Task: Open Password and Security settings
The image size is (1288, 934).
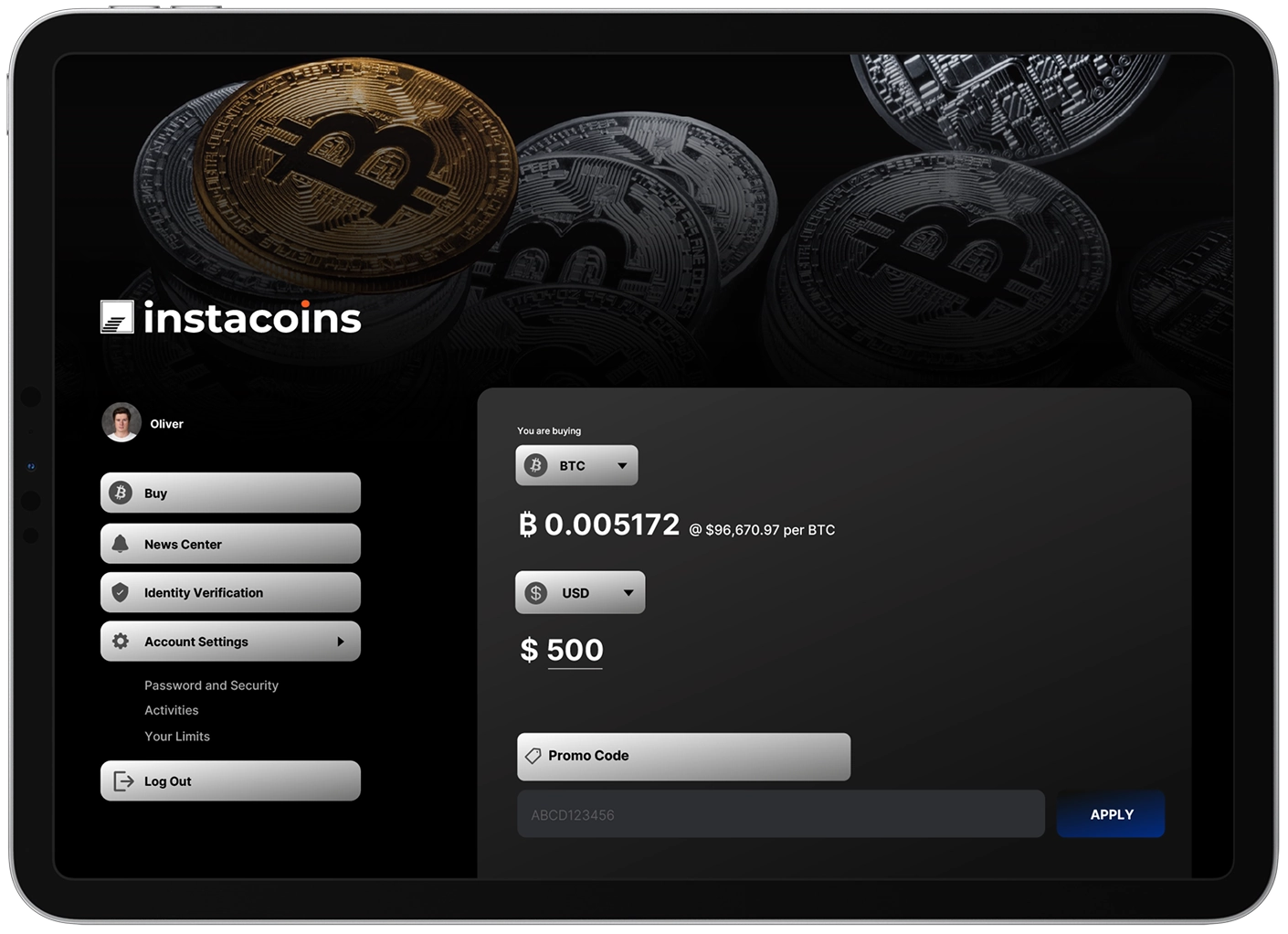Action: pos(211,685)
